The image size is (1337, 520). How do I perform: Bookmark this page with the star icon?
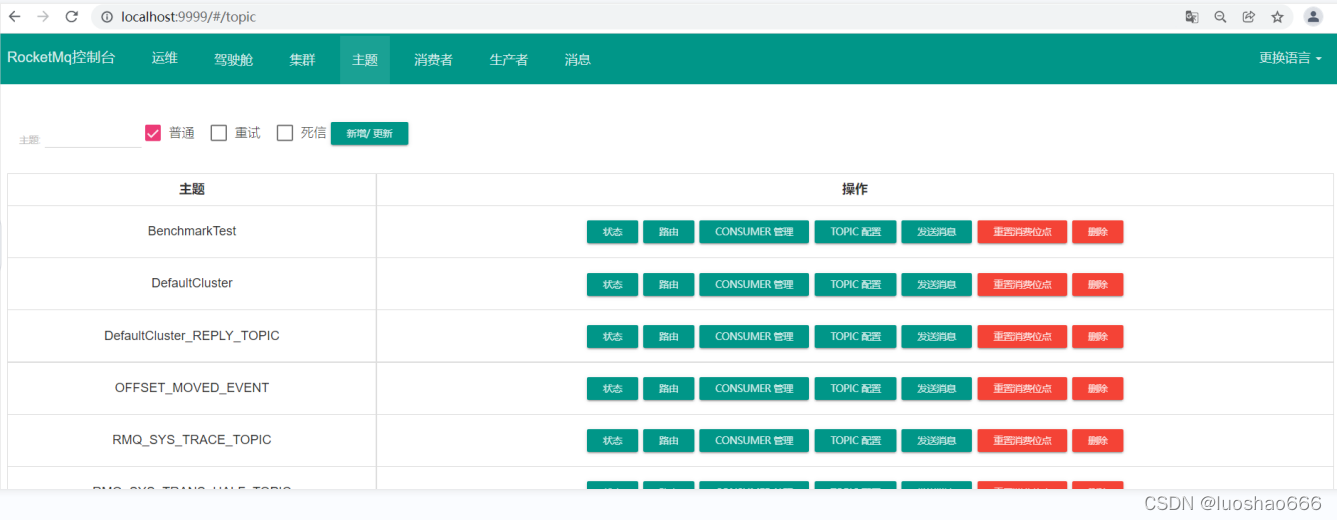point(1277,17)
